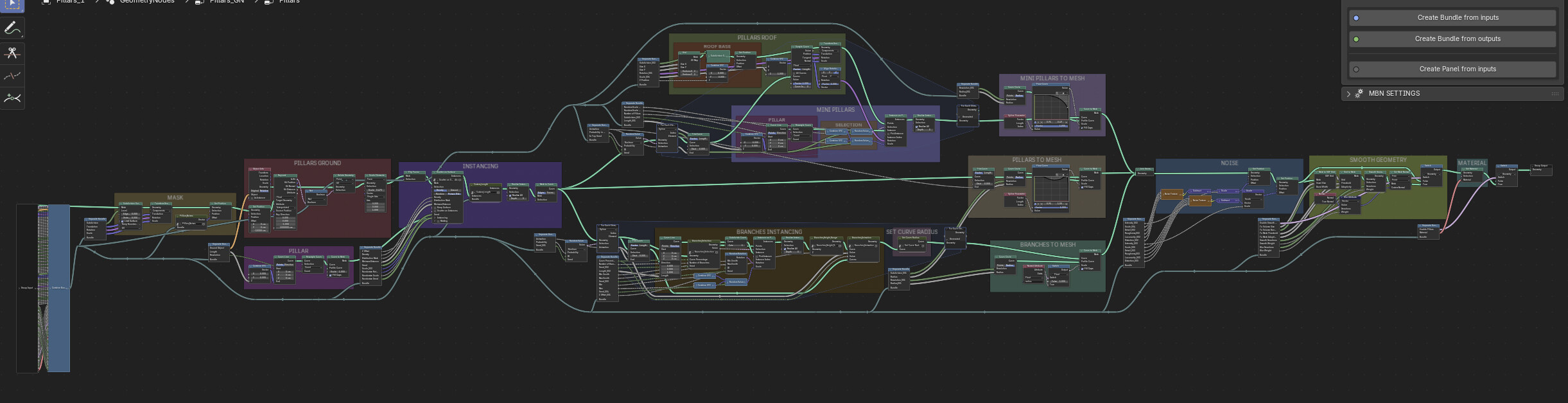The width and height of the screenshot is (1568, 403).
Task: Click Create Bundle from inputs
Action: click(x=1452, y=18)
